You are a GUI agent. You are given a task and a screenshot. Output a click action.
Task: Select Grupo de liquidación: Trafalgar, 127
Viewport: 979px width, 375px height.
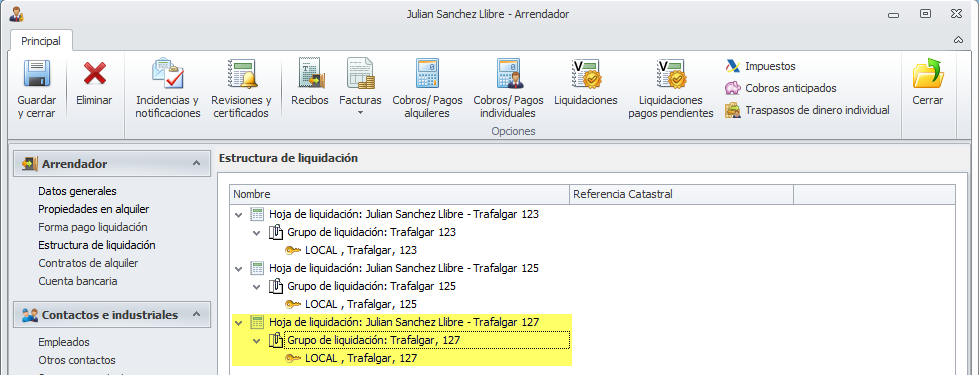373,341
